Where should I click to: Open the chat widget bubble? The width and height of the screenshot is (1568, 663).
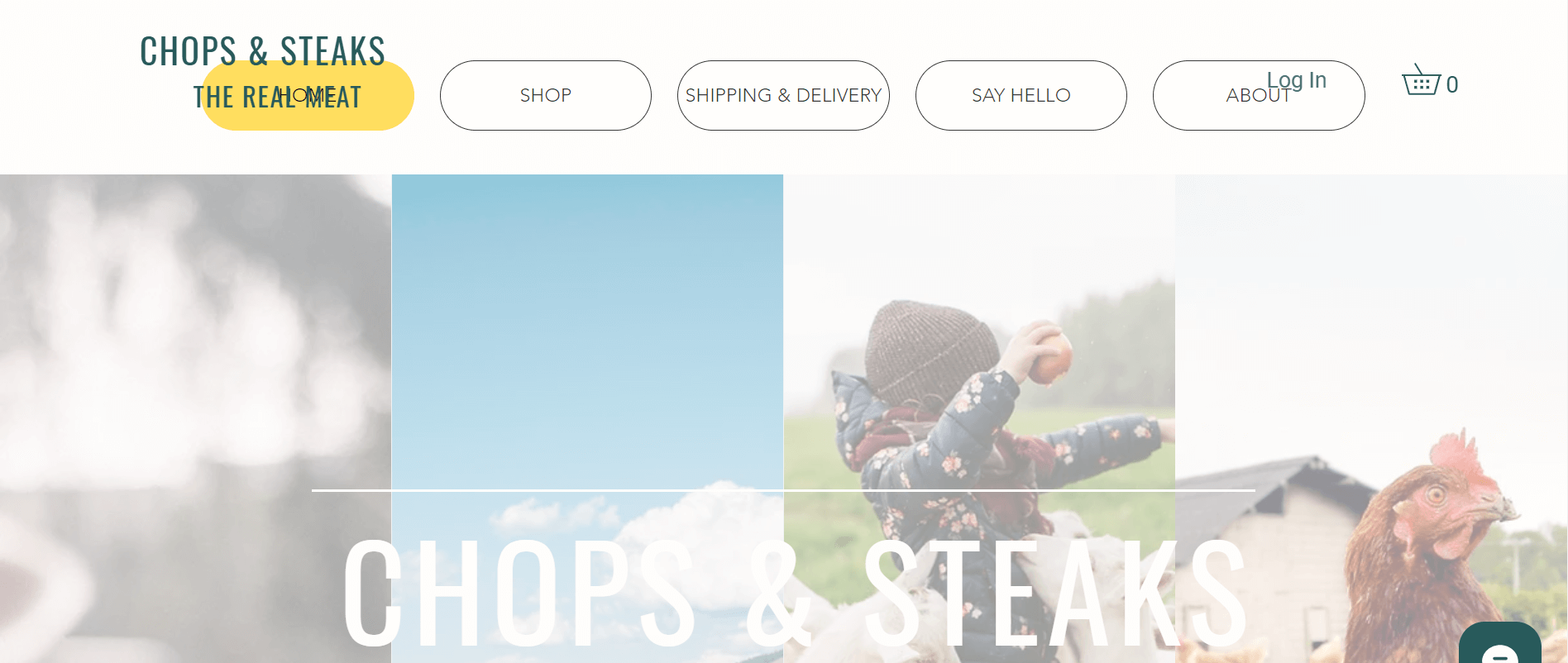coord(1499,643)
